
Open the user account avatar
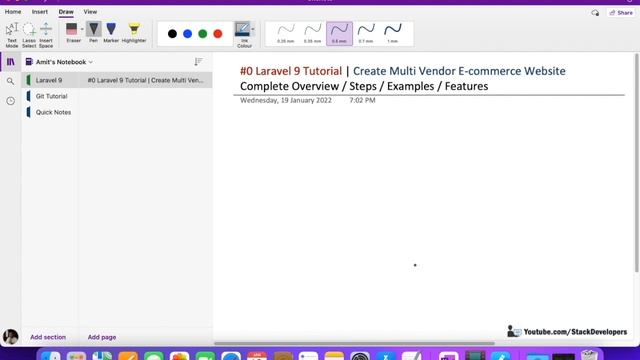[11, 337]
